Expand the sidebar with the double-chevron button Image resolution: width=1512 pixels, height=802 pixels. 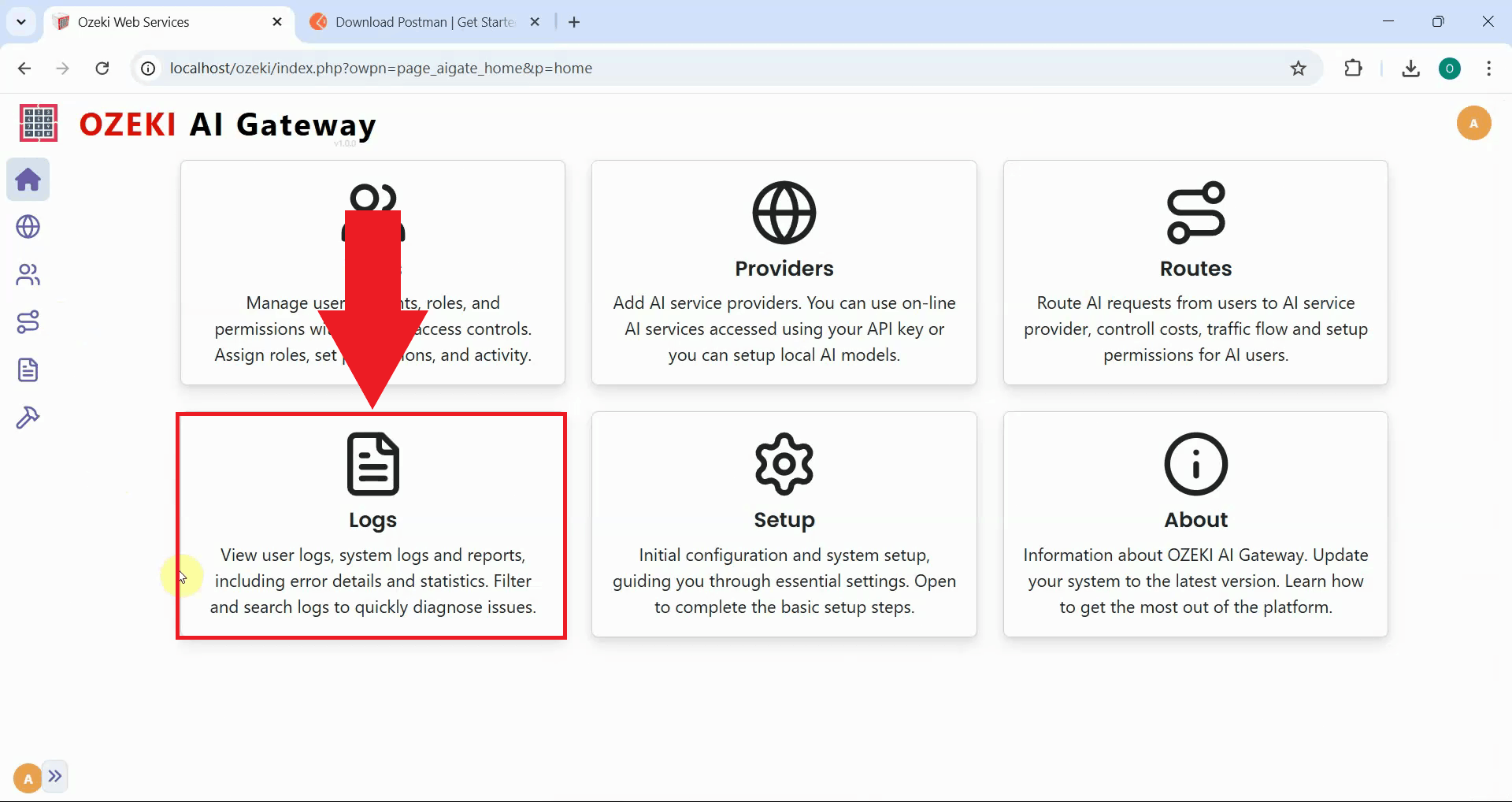[55, 777]
